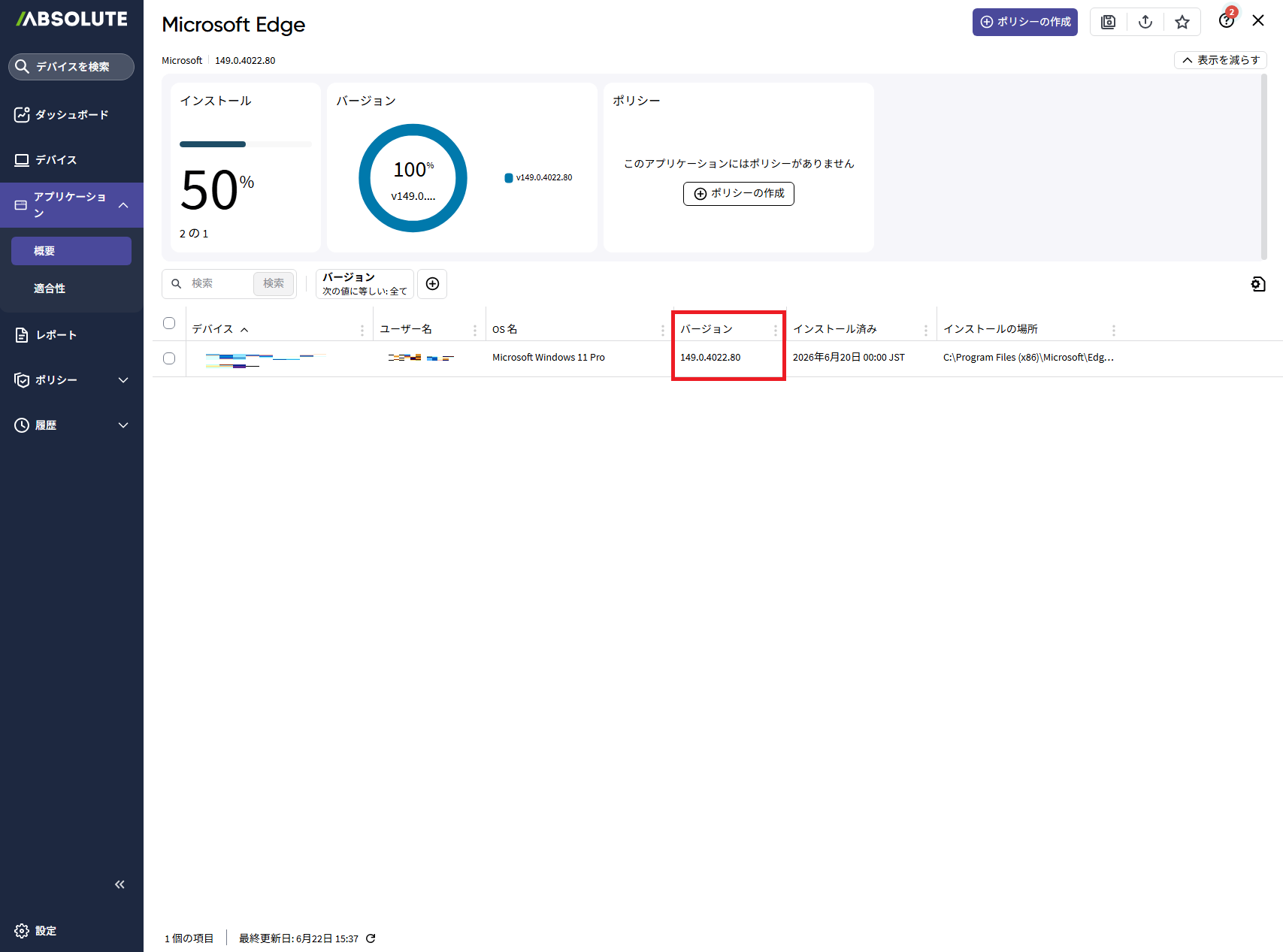Image resolution: width=1283 pixels, height=952 pixels.
Task: Click version cell 149.0.4022.80 in table
Action: point(710,358)
